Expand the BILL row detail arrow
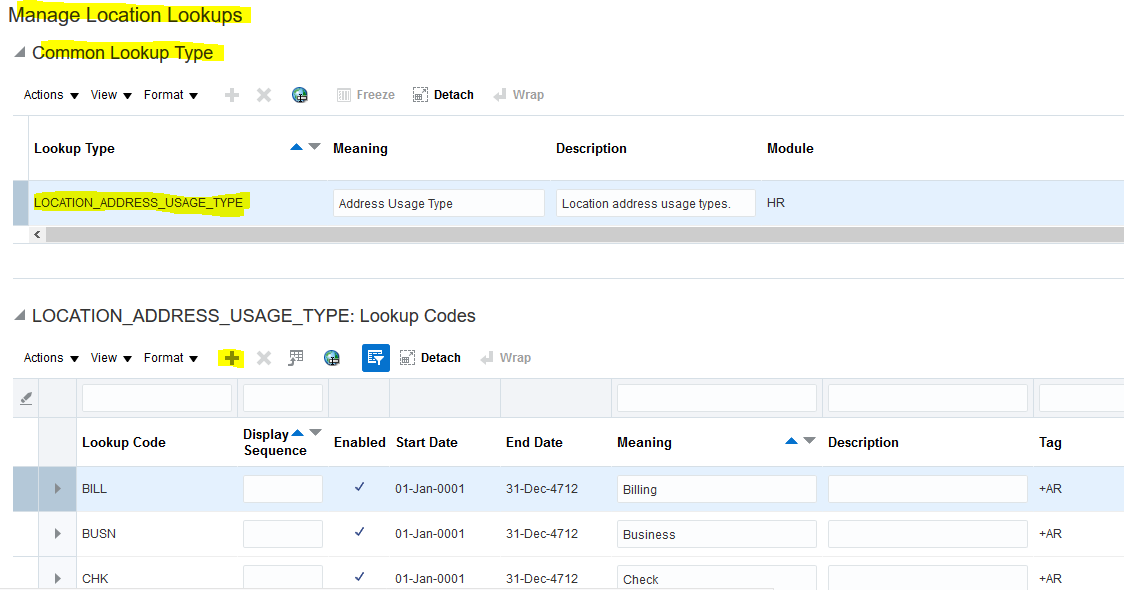This screenshot has width=1124, height=590. click(58, 488)
